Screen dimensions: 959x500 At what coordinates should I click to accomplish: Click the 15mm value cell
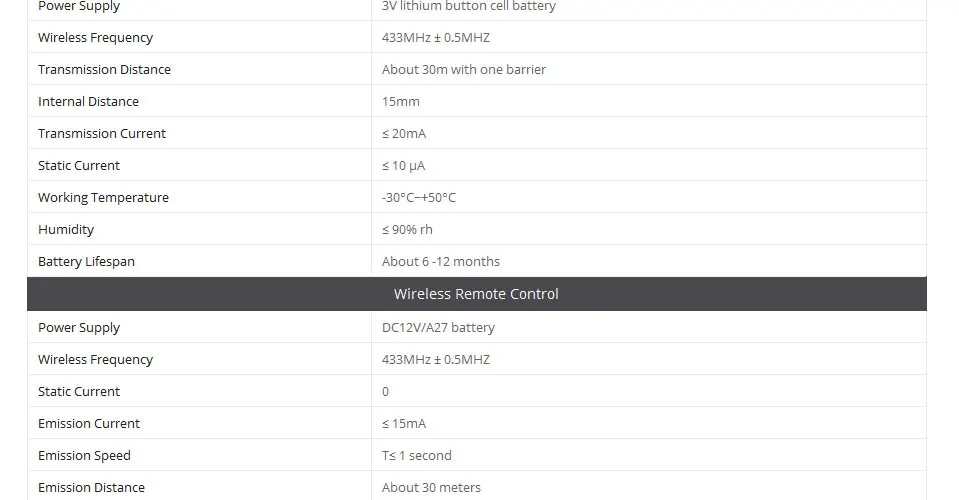pos(649,101)
